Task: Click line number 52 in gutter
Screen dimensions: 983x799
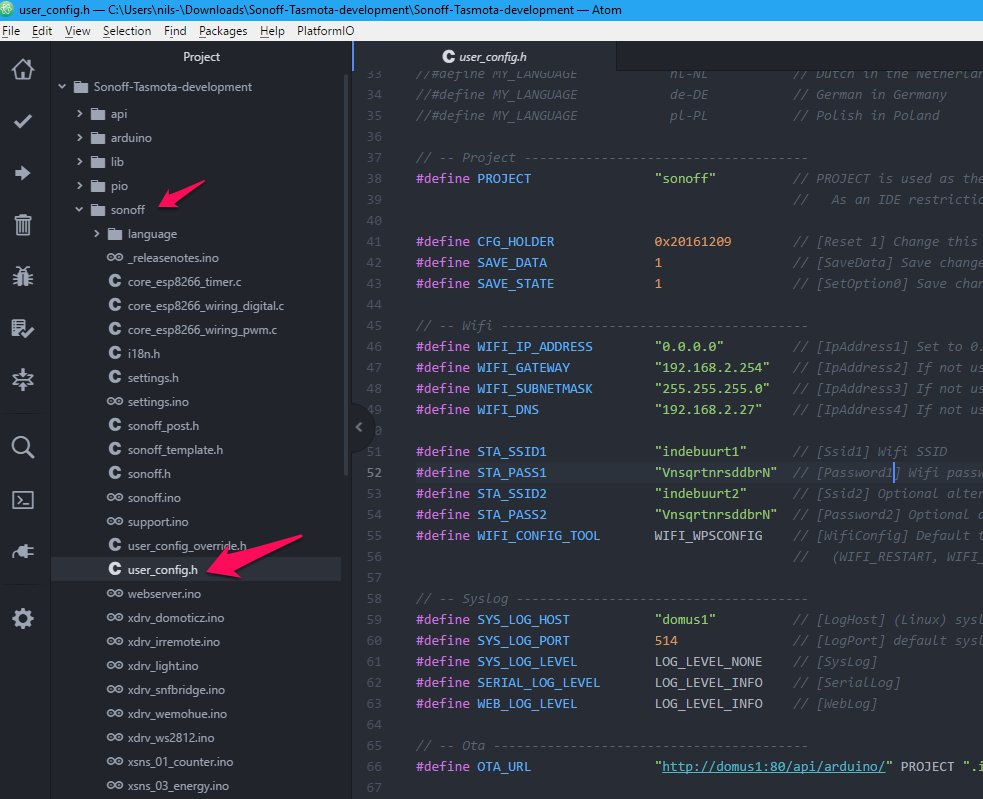Action: [374, 472]
